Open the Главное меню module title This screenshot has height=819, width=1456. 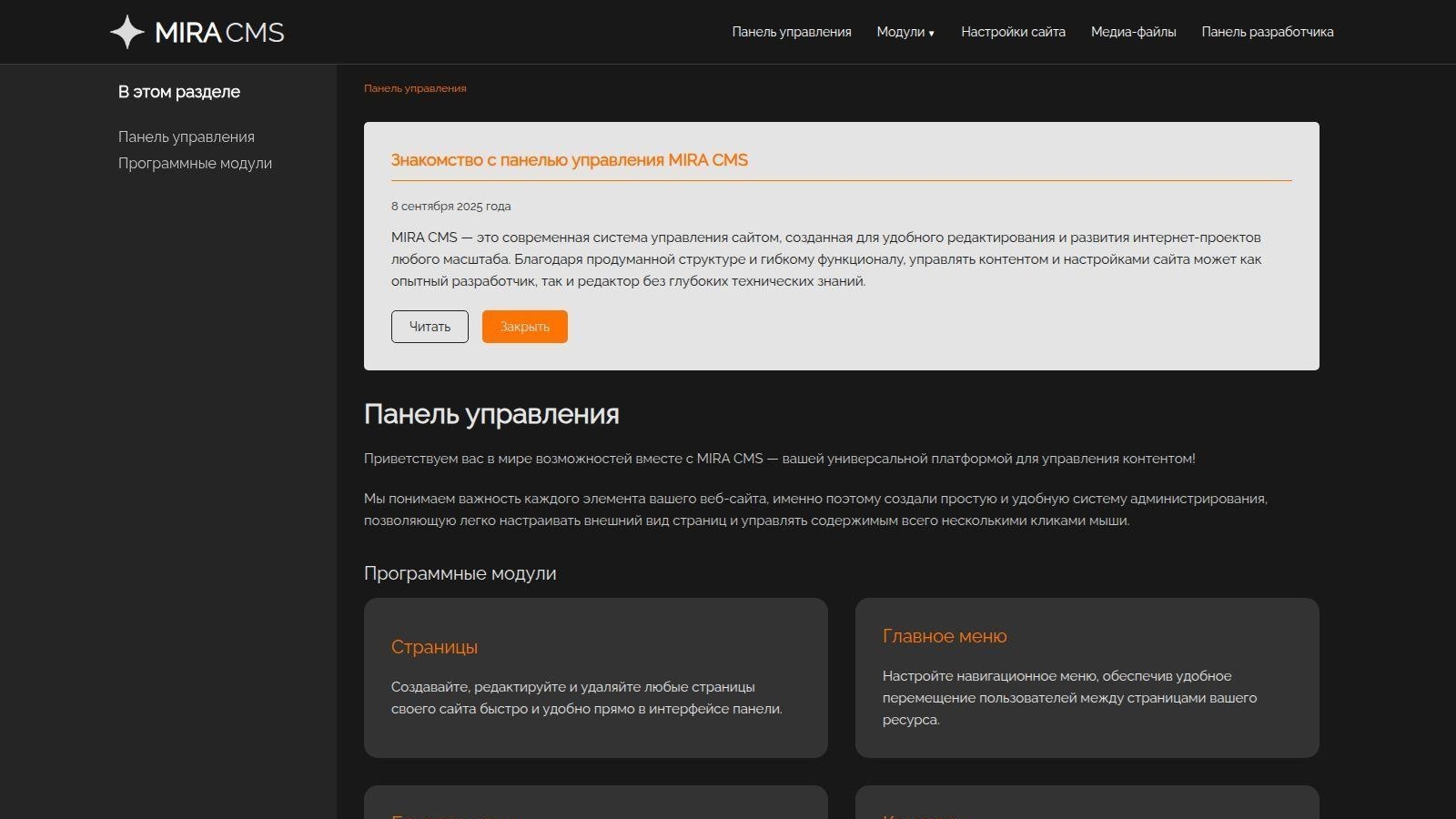click(x=944, y=636)
